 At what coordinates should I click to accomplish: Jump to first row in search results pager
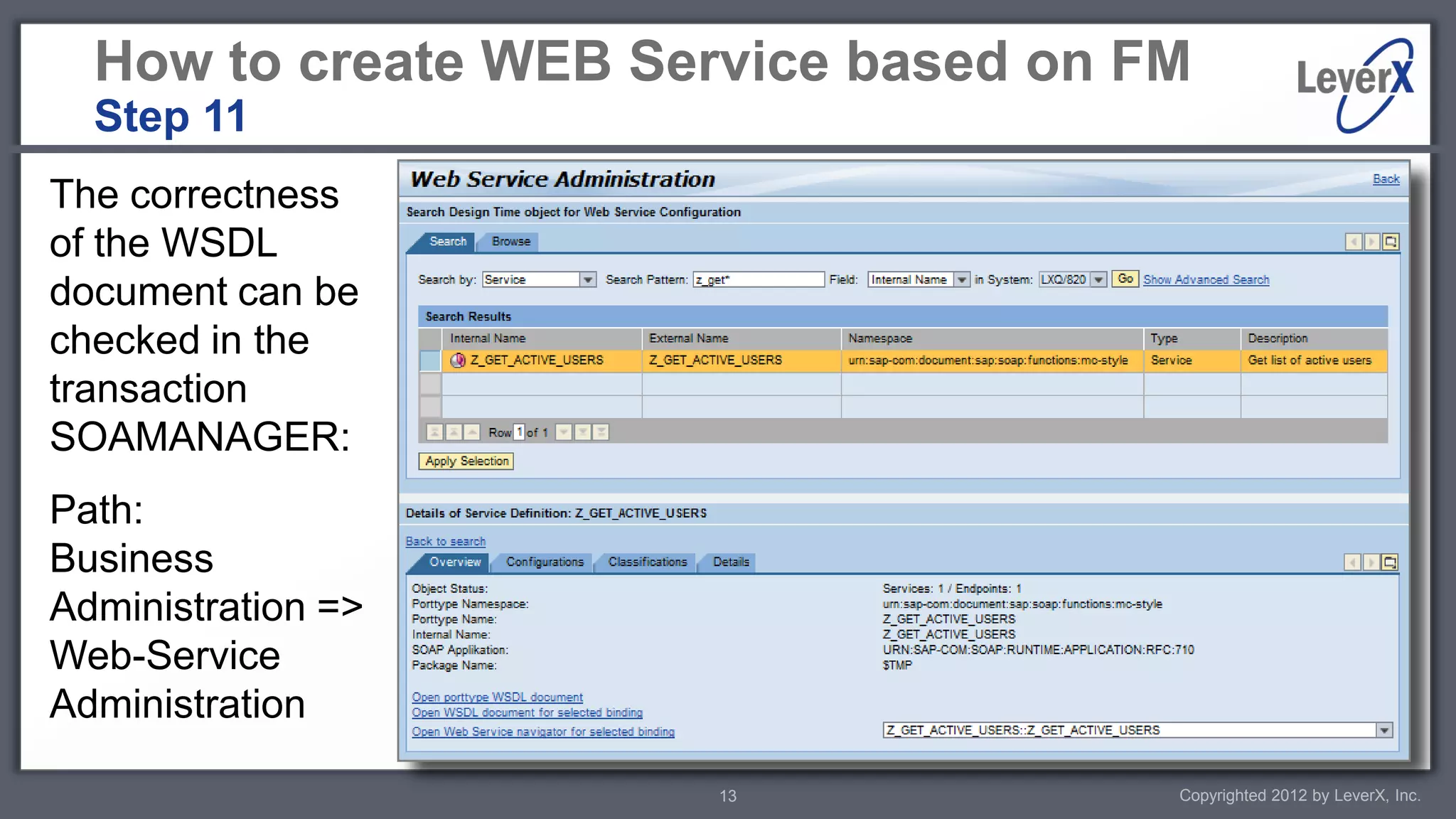434,432
